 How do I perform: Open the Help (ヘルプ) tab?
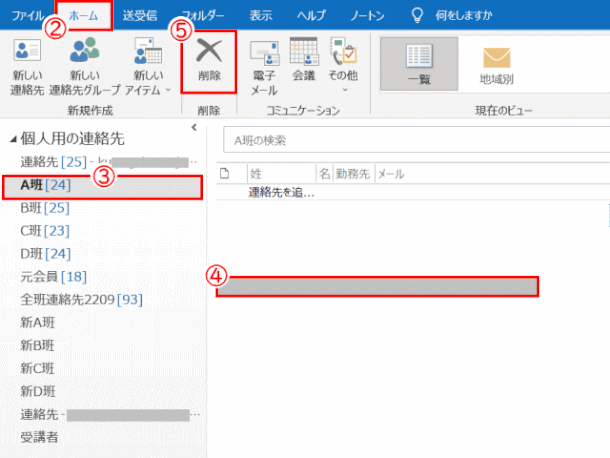pos(311,16)
